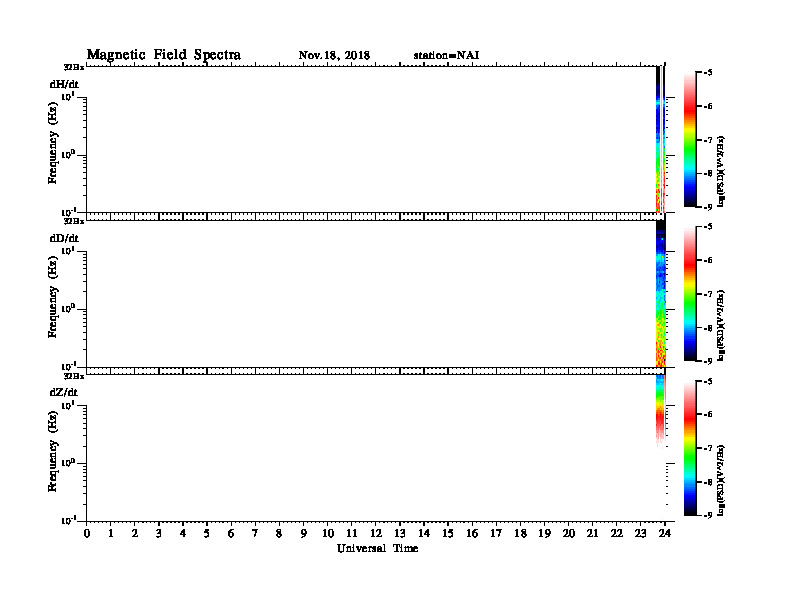This screenshot has width=792, height=612.
Task: Click hour 21 on the time axis
Action: click(592, 534)
